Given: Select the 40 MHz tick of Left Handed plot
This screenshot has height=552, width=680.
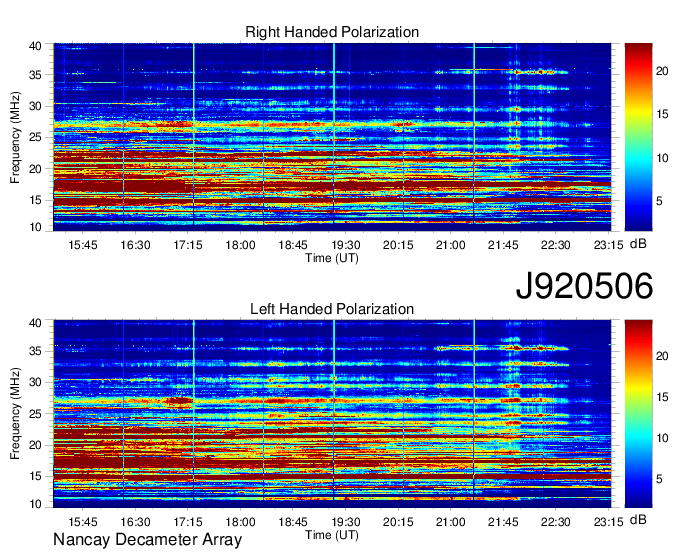Looking at the screenshot, I should point(35,323).
